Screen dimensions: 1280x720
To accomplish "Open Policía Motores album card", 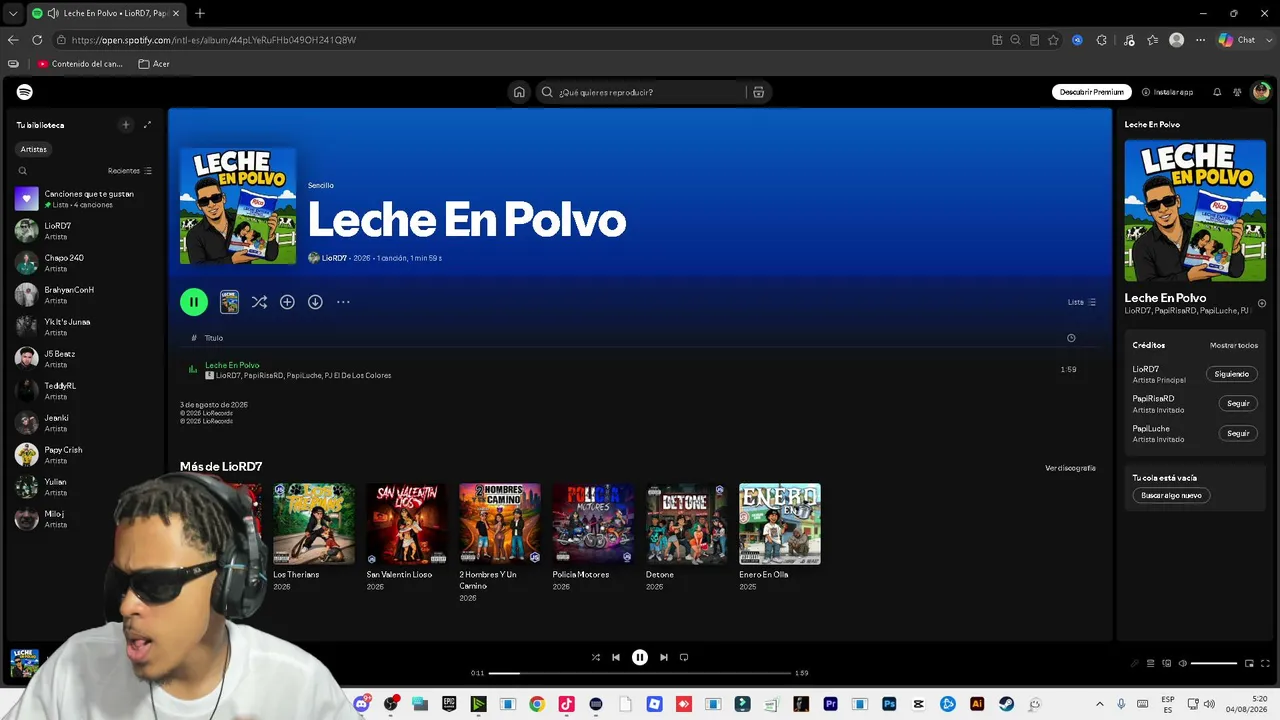I will tap(593, 538).
